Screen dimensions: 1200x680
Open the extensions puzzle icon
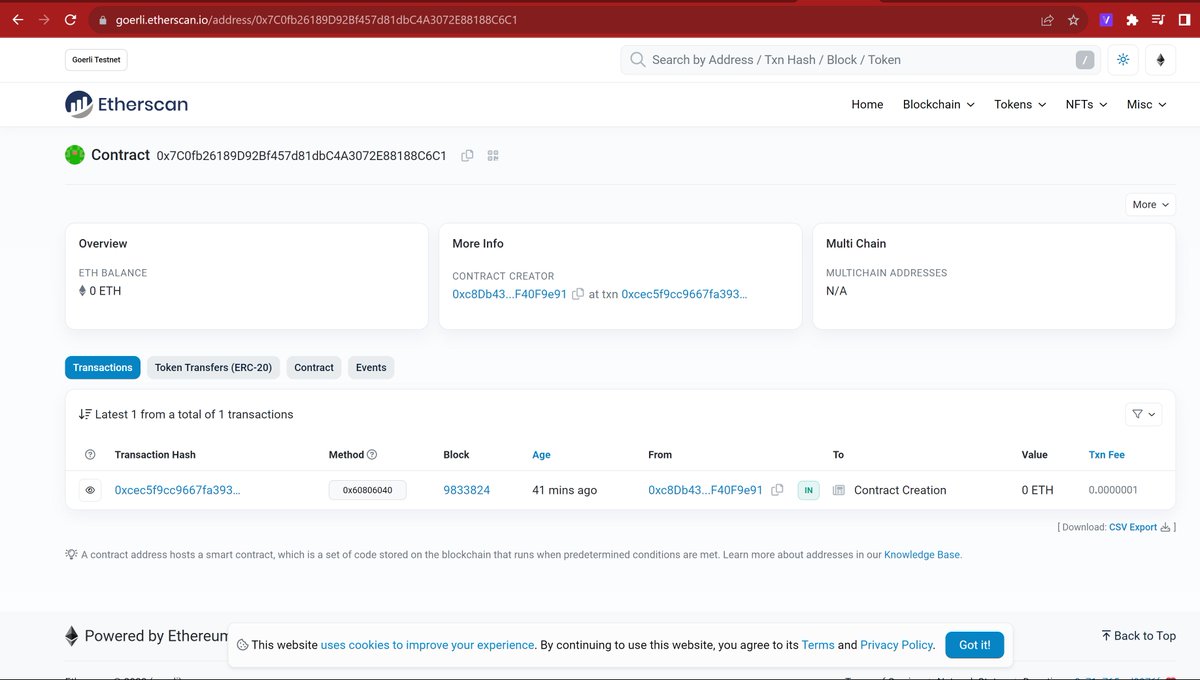[1132, 20]
